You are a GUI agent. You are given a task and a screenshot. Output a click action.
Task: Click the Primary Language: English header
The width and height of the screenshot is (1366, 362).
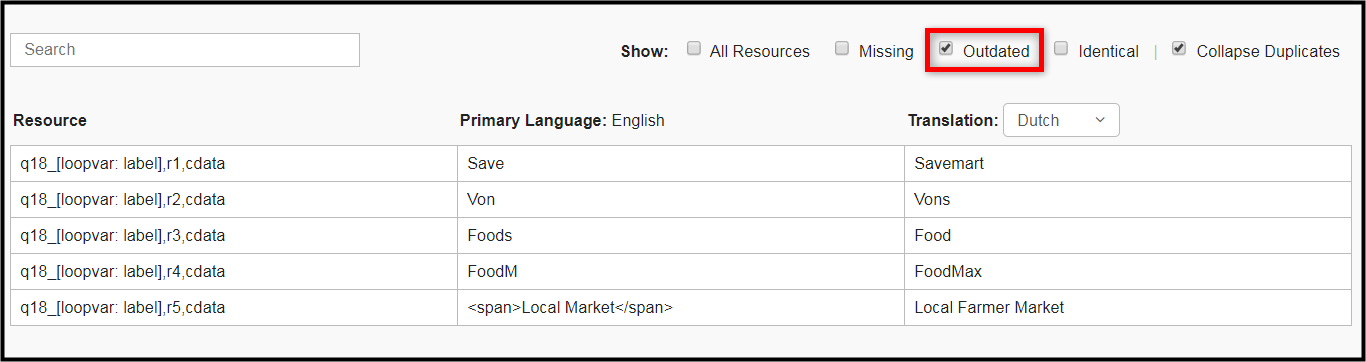tap(562, 120)
